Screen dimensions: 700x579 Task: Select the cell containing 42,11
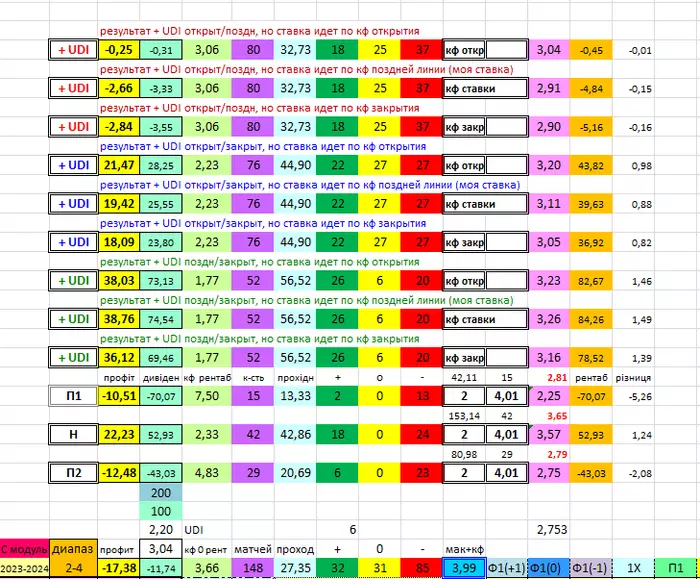point(464,378)
